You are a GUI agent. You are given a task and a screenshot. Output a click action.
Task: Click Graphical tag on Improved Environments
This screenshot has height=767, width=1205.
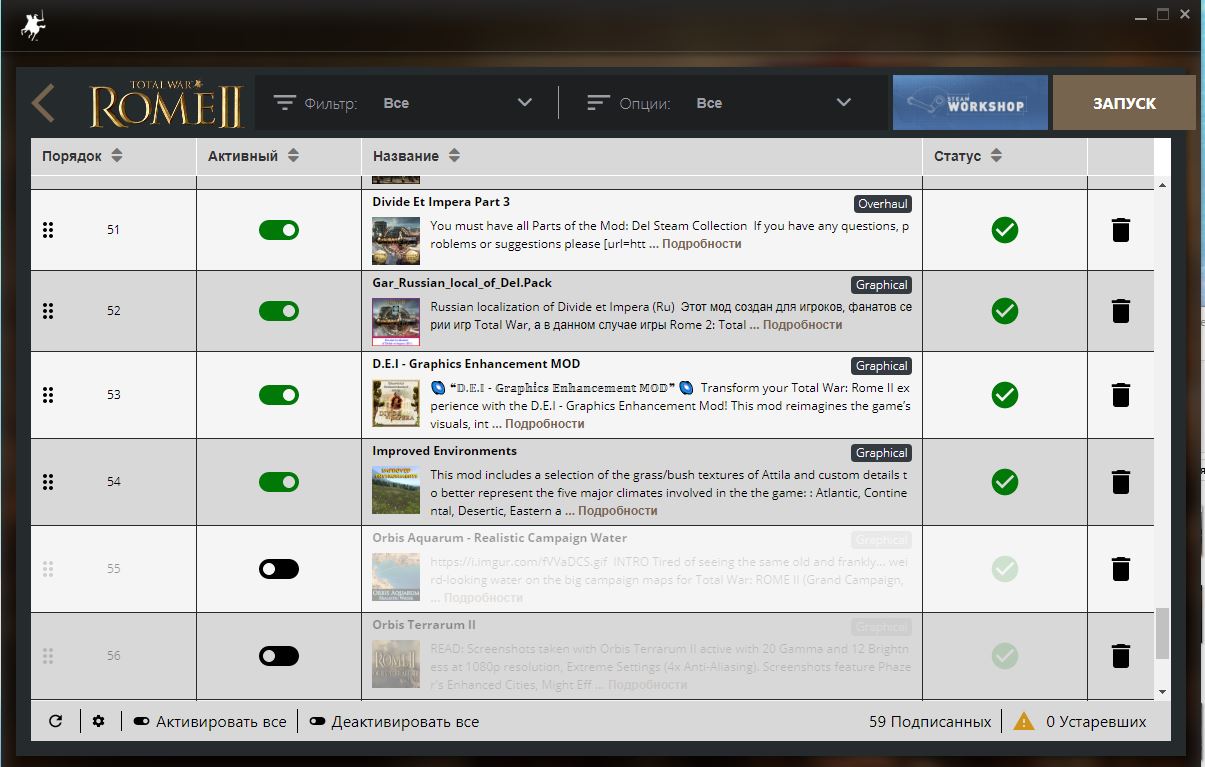click(x=881, y=453)
